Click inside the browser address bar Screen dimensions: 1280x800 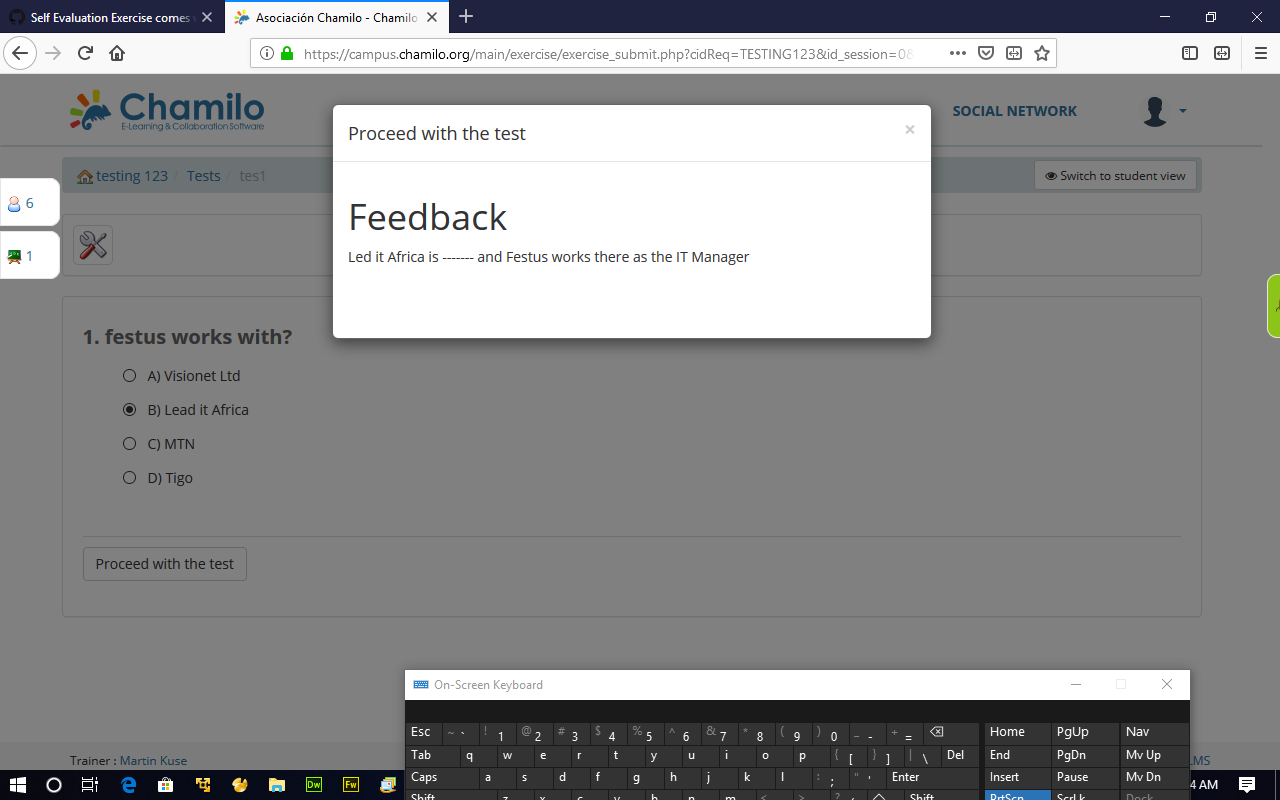tap(600, 53)
